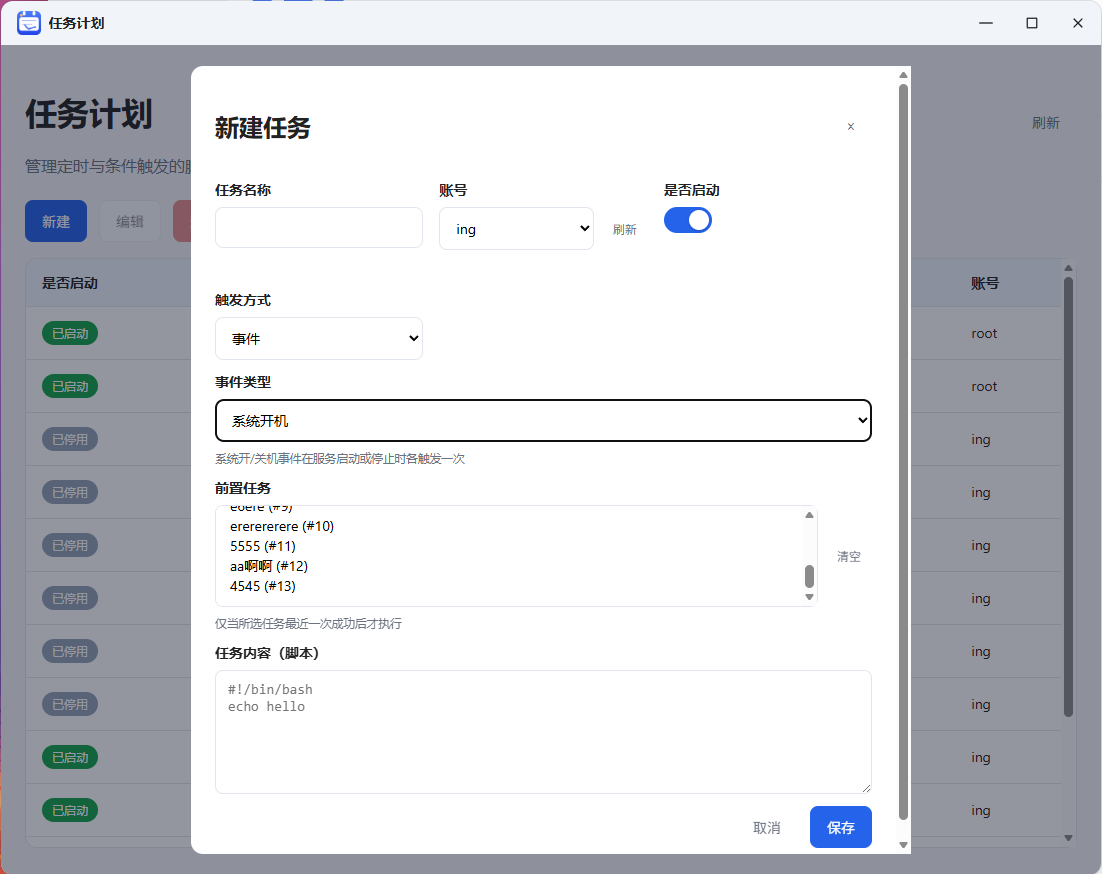Click the 保存 button to save the task
The width and height of the screenshot is (1102, 874).
pyautogui.click(x=840, y=827)
